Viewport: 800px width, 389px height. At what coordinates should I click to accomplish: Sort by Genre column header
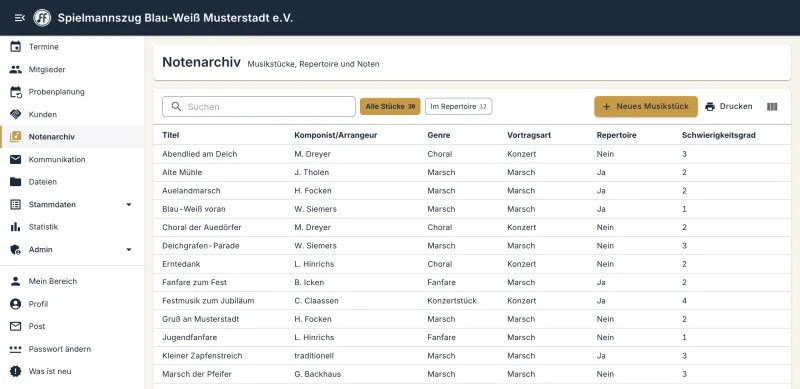tap(439, 135)
